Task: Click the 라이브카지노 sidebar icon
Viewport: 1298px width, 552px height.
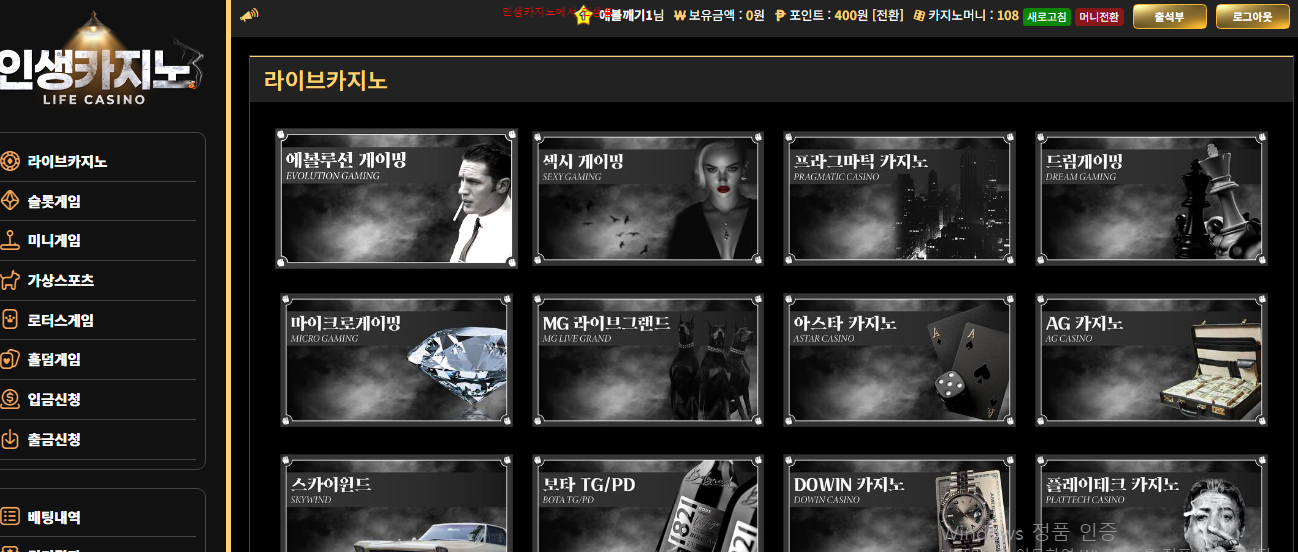Action: coord(10,162)
